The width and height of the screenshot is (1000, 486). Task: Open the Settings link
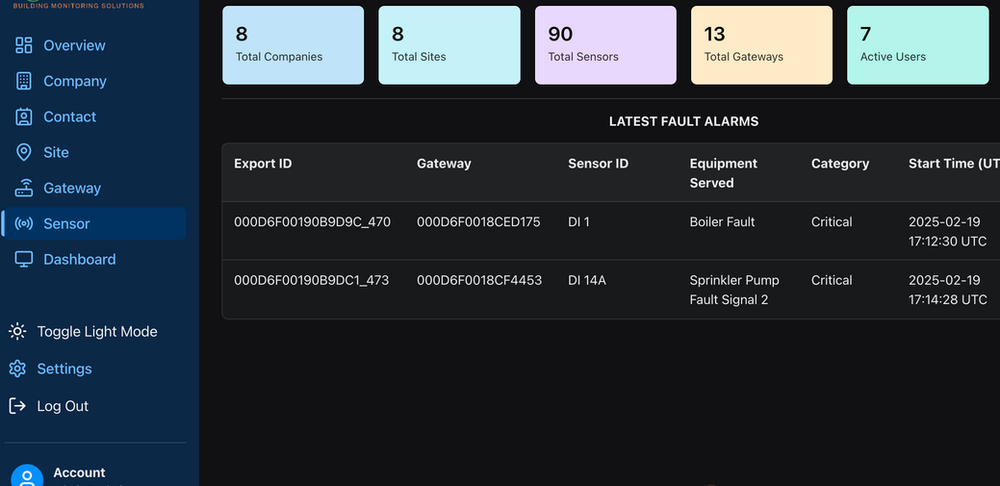pyautogui.click(x=64, y=369)
